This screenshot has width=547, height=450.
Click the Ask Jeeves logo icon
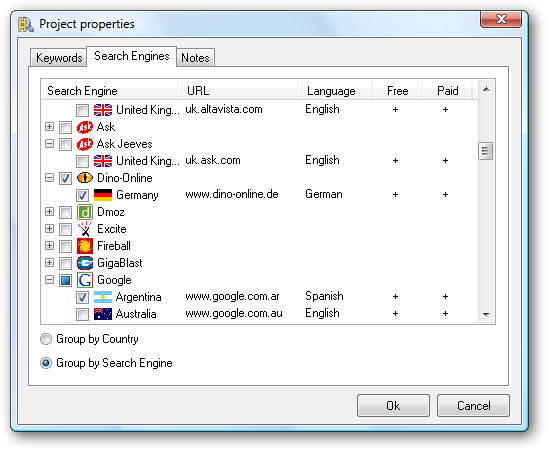pos(85,144)
